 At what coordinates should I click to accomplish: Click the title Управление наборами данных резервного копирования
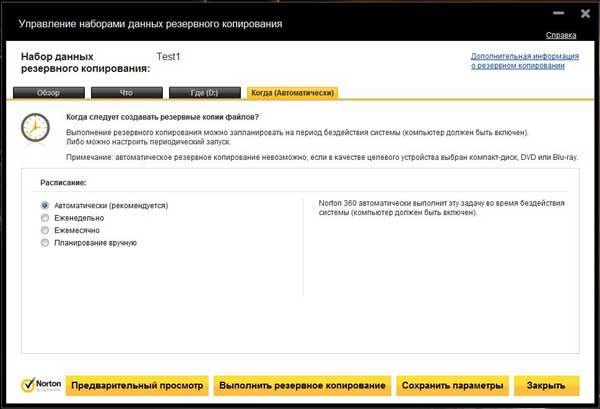click(x=150, y=24)
